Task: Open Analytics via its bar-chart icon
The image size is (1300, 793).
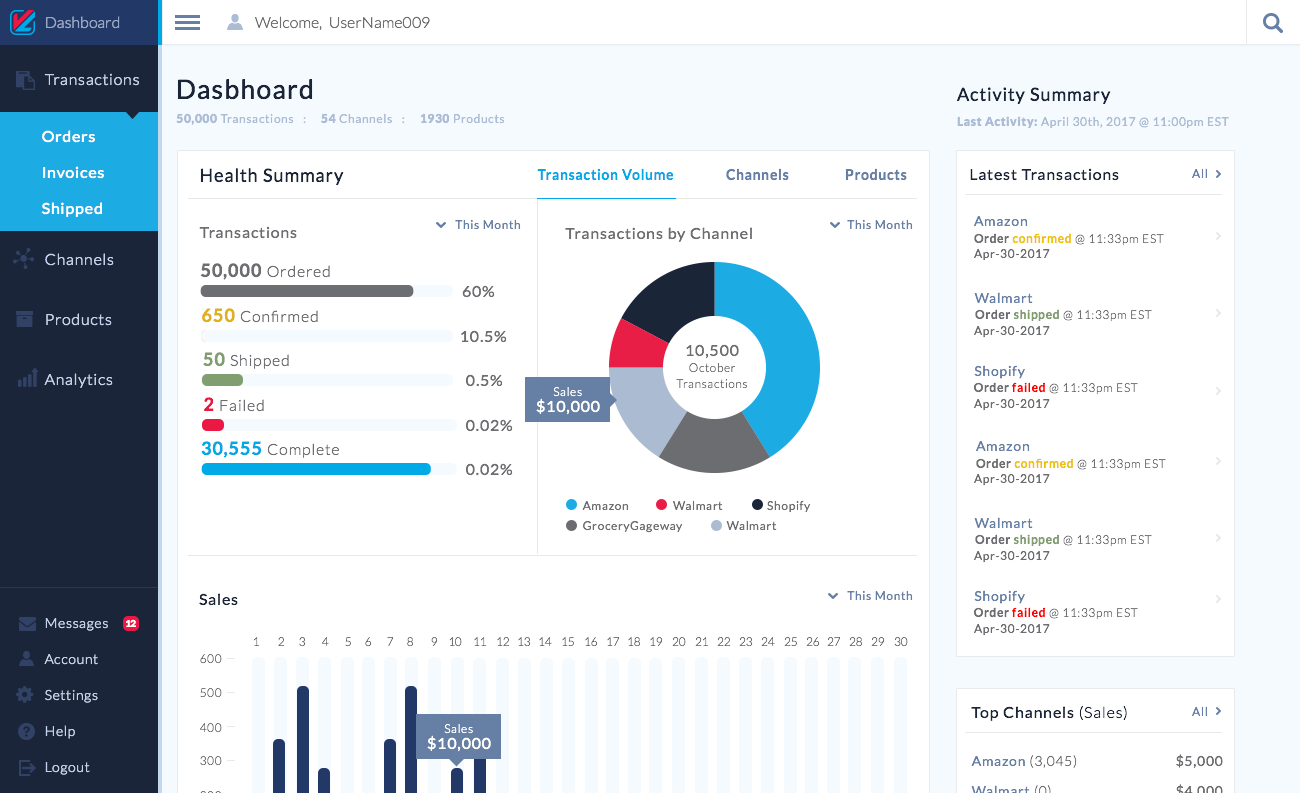Action: [x=26, y=379]
